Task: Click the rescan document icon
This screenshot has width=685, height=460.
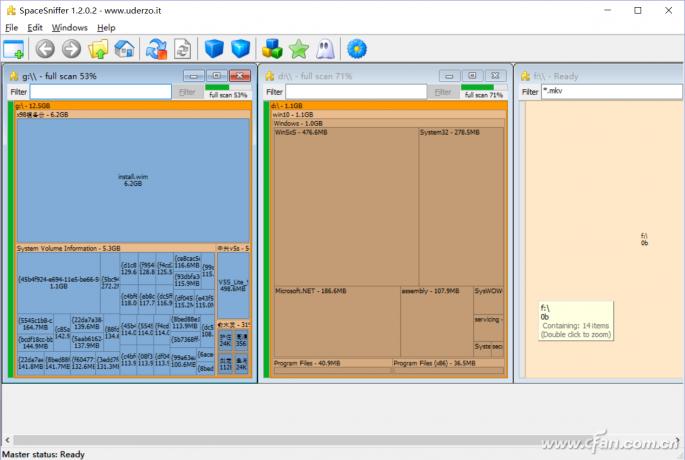Action: pyautogui.click(x=183, y=49)
